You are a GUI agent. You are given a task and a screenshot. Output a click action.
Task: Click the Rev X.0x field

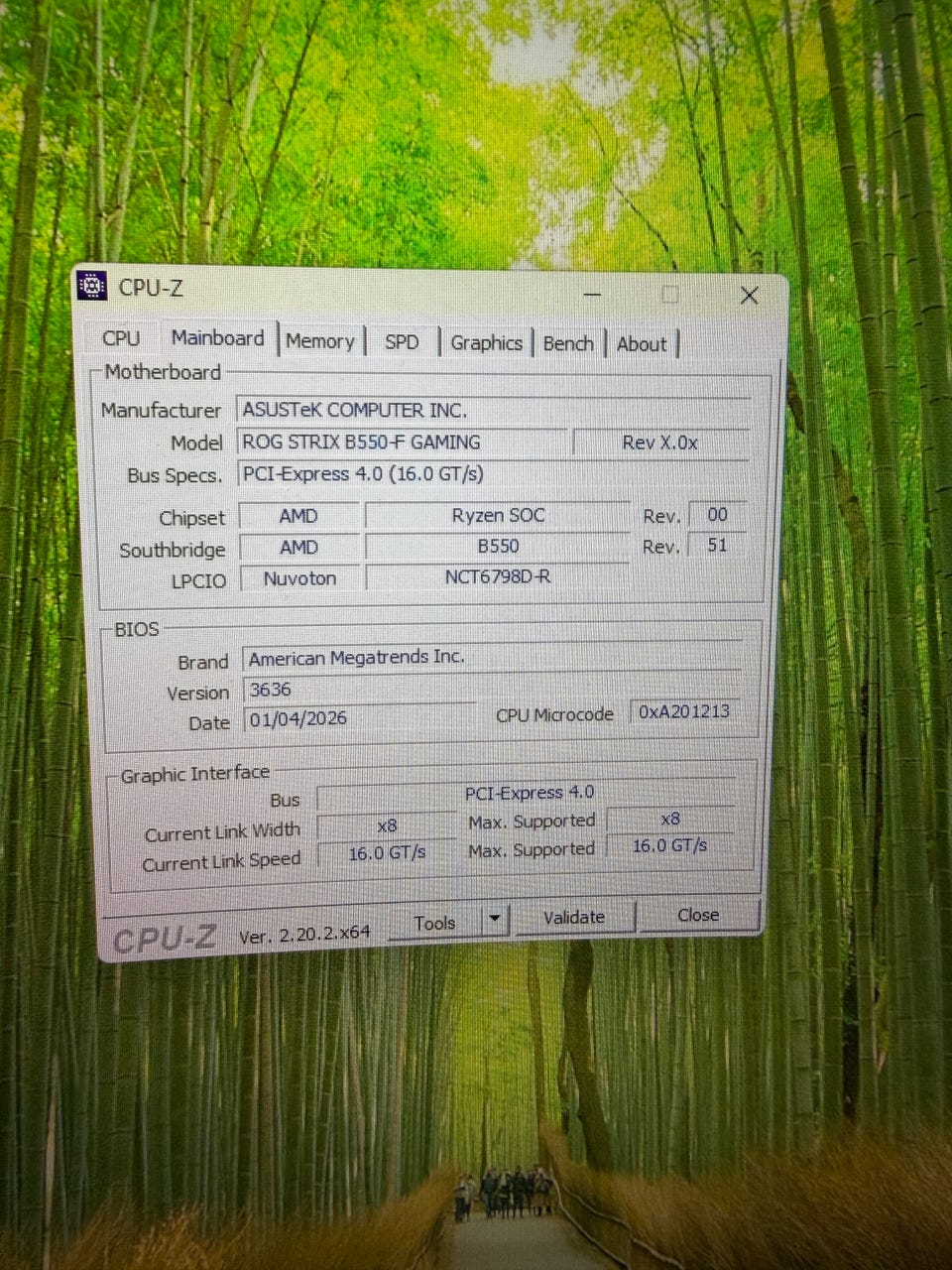pos(660,443)
